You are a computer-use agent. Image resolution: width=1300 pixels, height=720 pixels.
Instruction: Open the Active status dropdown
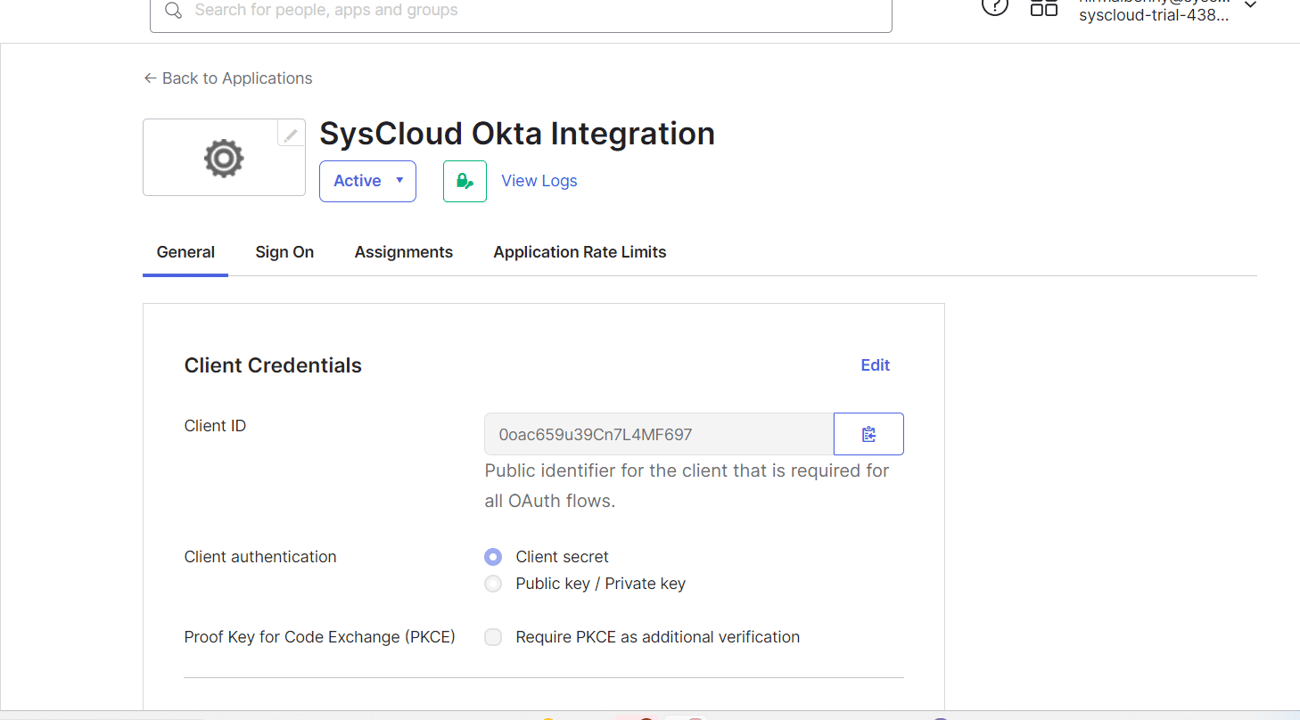click(367, 181)
